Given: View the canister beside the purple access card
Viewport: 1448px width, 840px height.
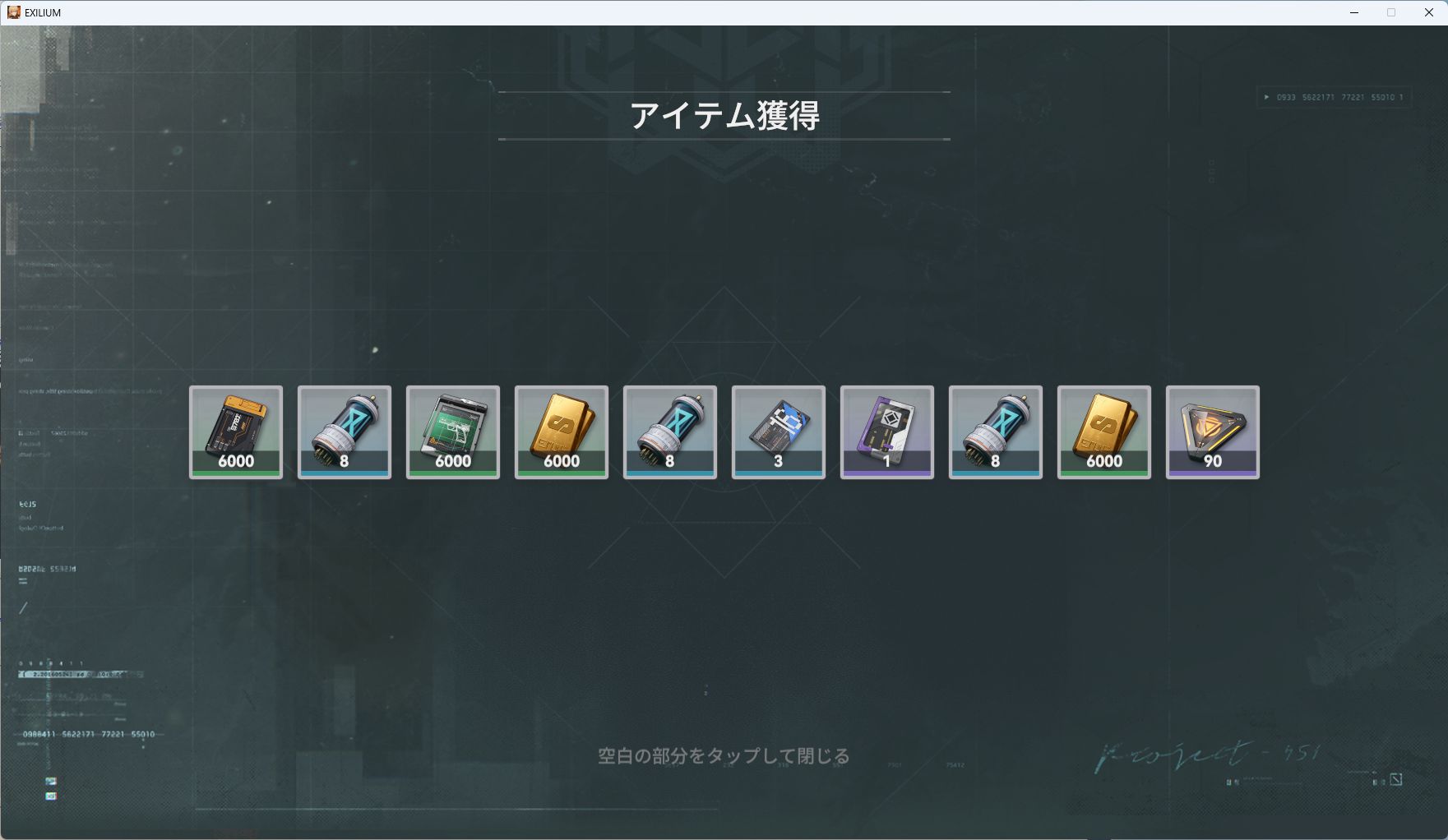Looking at the screenshot, I should [996, 432].
